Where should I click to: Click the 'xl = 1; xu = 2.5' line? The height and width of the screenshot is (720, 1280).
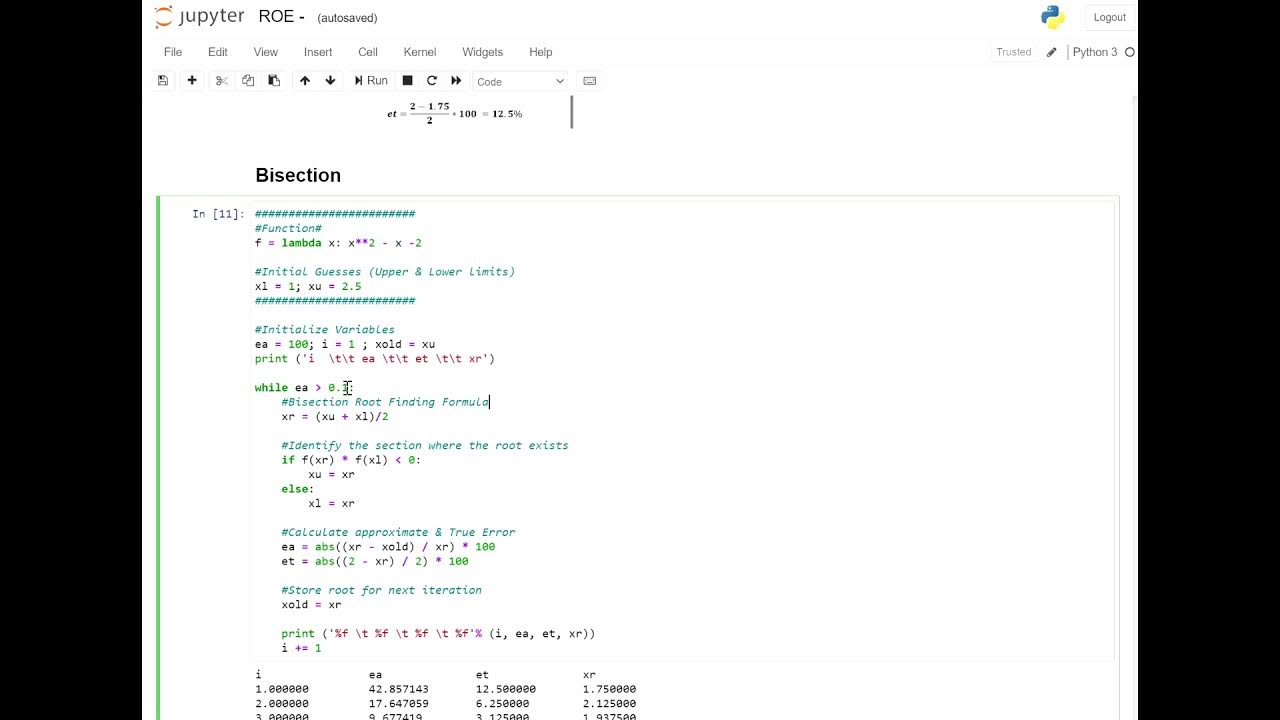[x=308, y=286]
